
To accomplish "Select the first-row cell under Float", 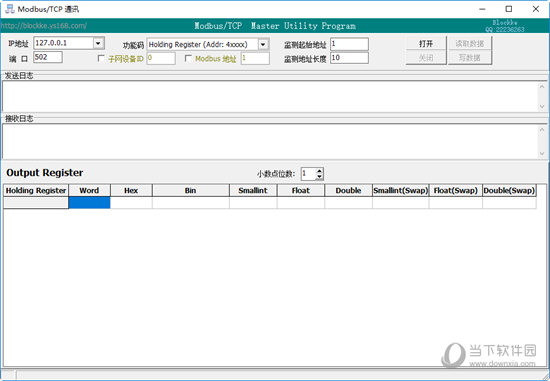I will click(x=301, y=203).
